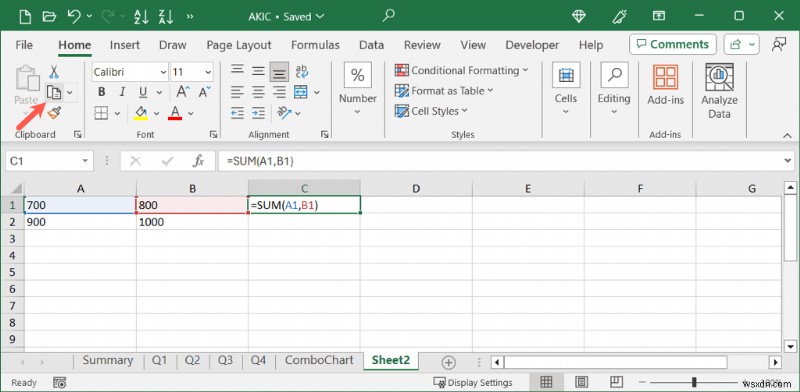The width and height of the screenshot is (800, 392).
Task: Toggle Italic formatting
Action: 122,92
